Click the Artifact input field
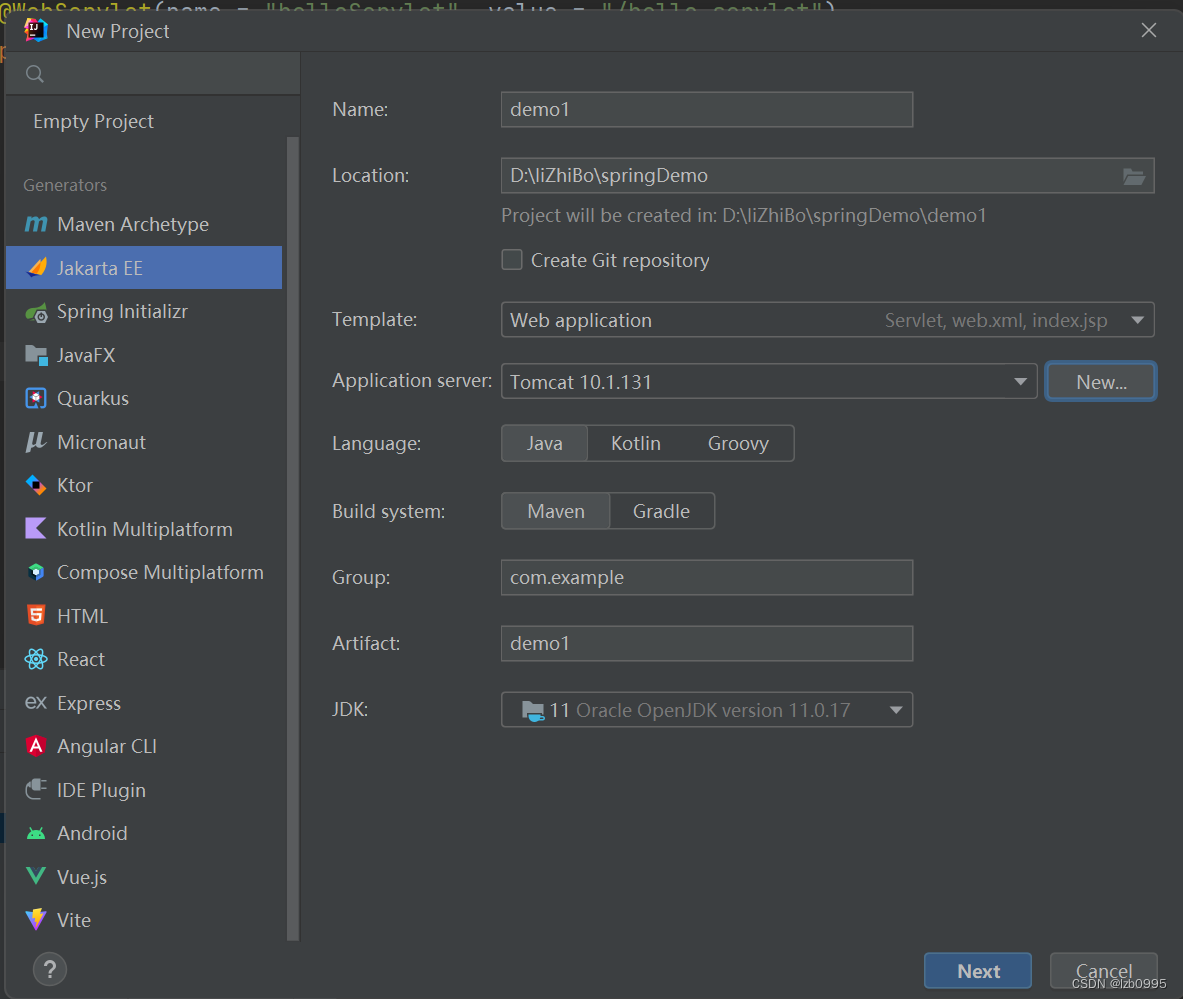The width and height of the screenshot is (1183, 999). click(707, 644)
